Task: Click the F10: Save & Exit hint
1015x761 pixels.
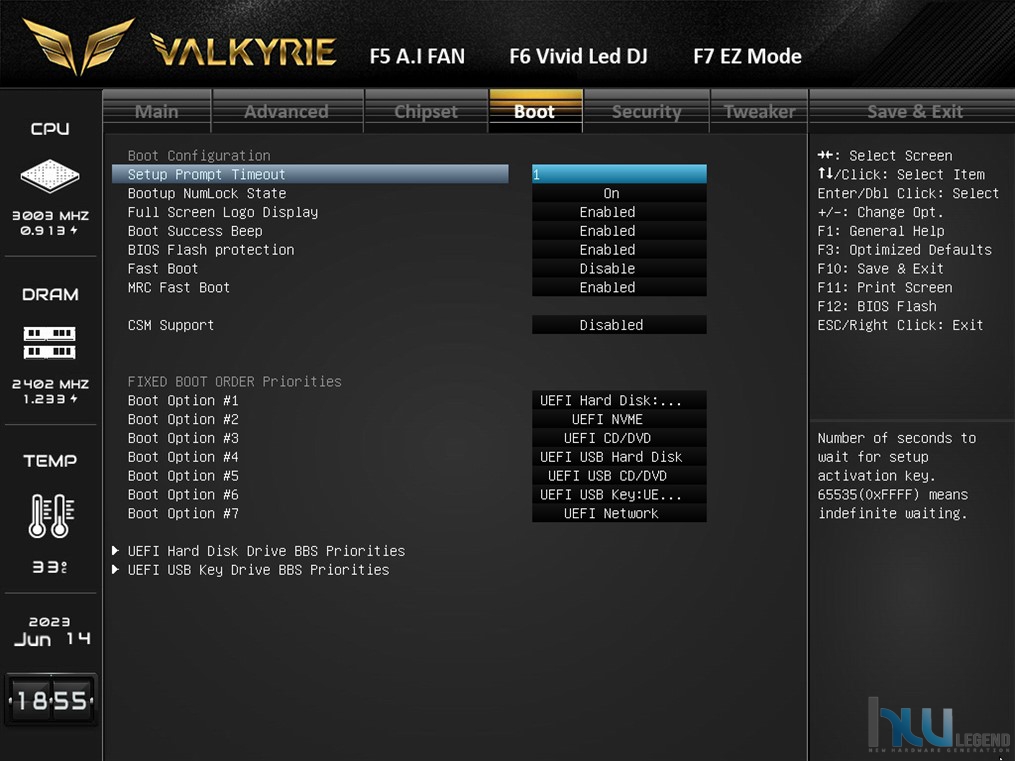Action: point(880,269)
